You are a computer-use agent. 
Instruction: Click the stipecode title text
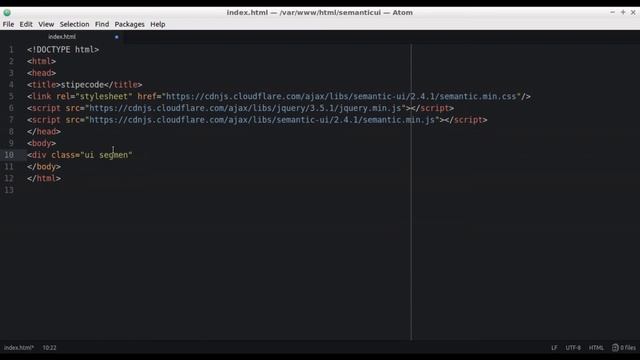[x=82, y=85]
